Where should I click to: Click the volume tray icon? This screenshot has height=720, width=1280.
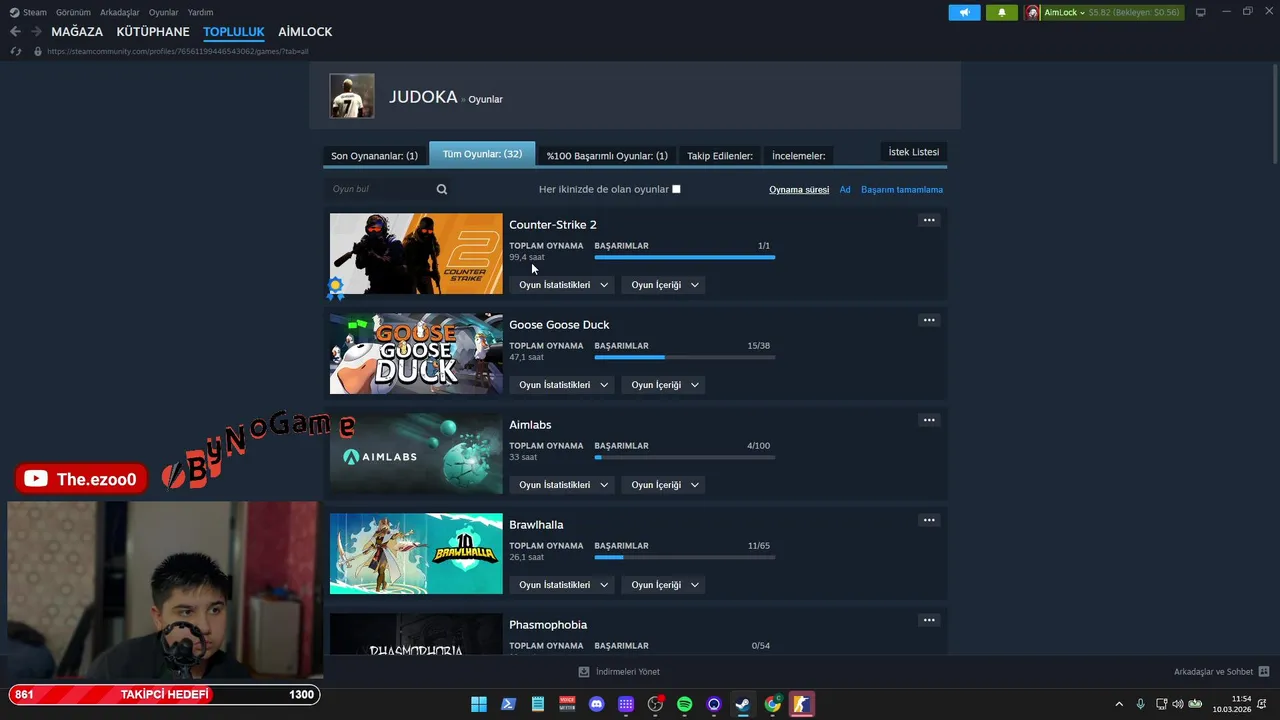coord(1177,704)
